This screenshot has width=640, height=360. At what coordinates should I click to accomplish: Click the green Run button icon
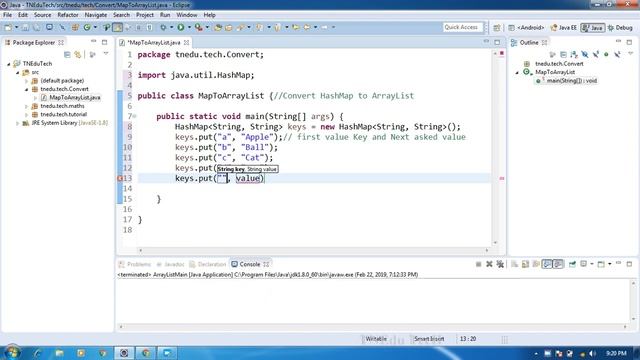click(180, 27)
